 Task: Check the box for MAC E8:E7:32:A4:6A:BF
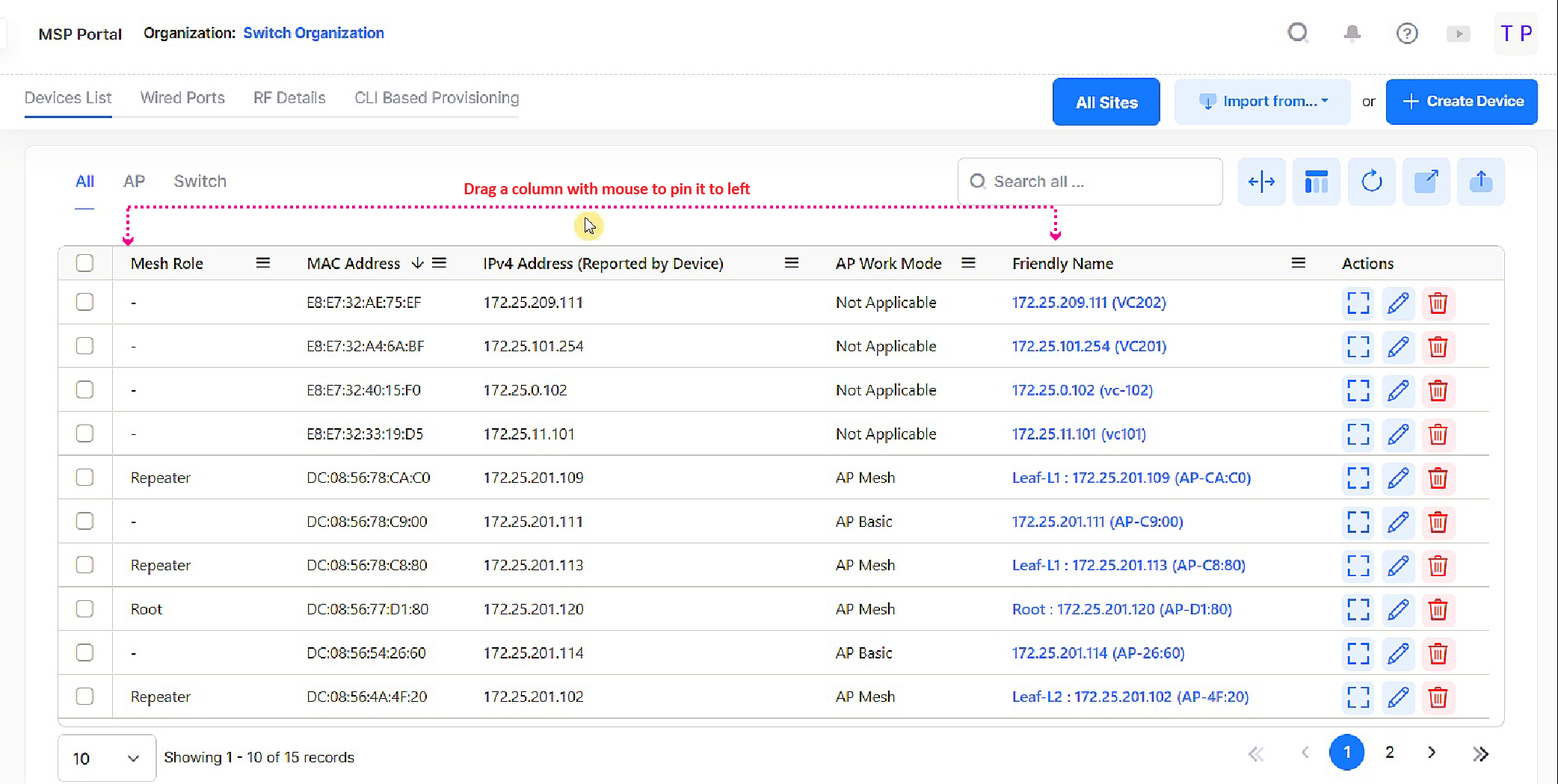pyautogui.click(x=84, y=346)
